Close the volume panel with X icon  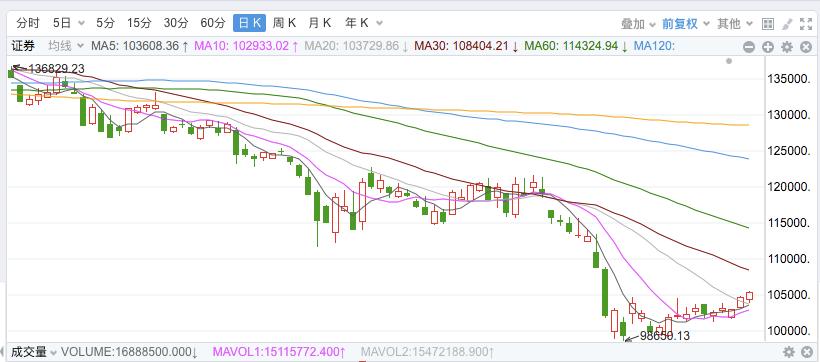pos(807,352)
